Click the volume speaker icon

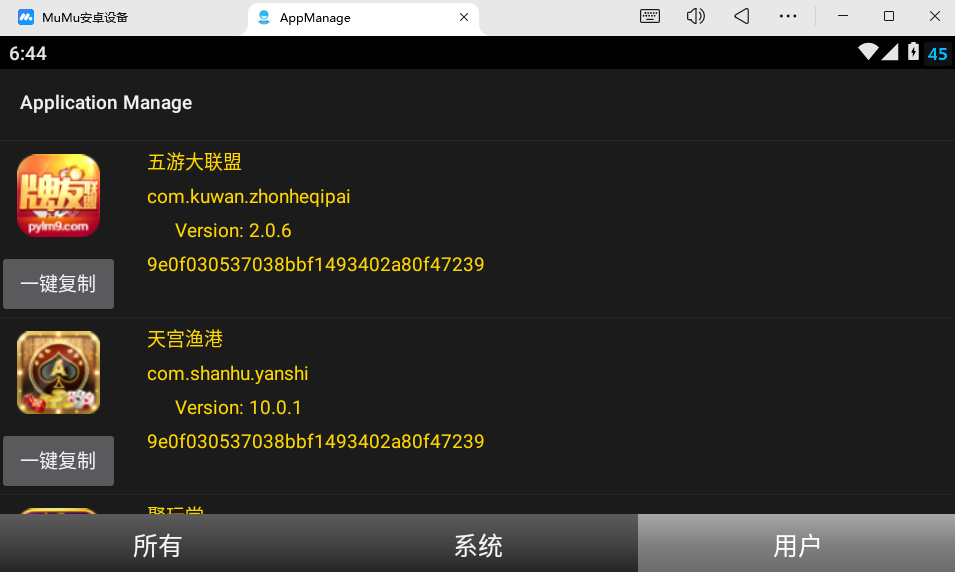(x=696, y=17)
